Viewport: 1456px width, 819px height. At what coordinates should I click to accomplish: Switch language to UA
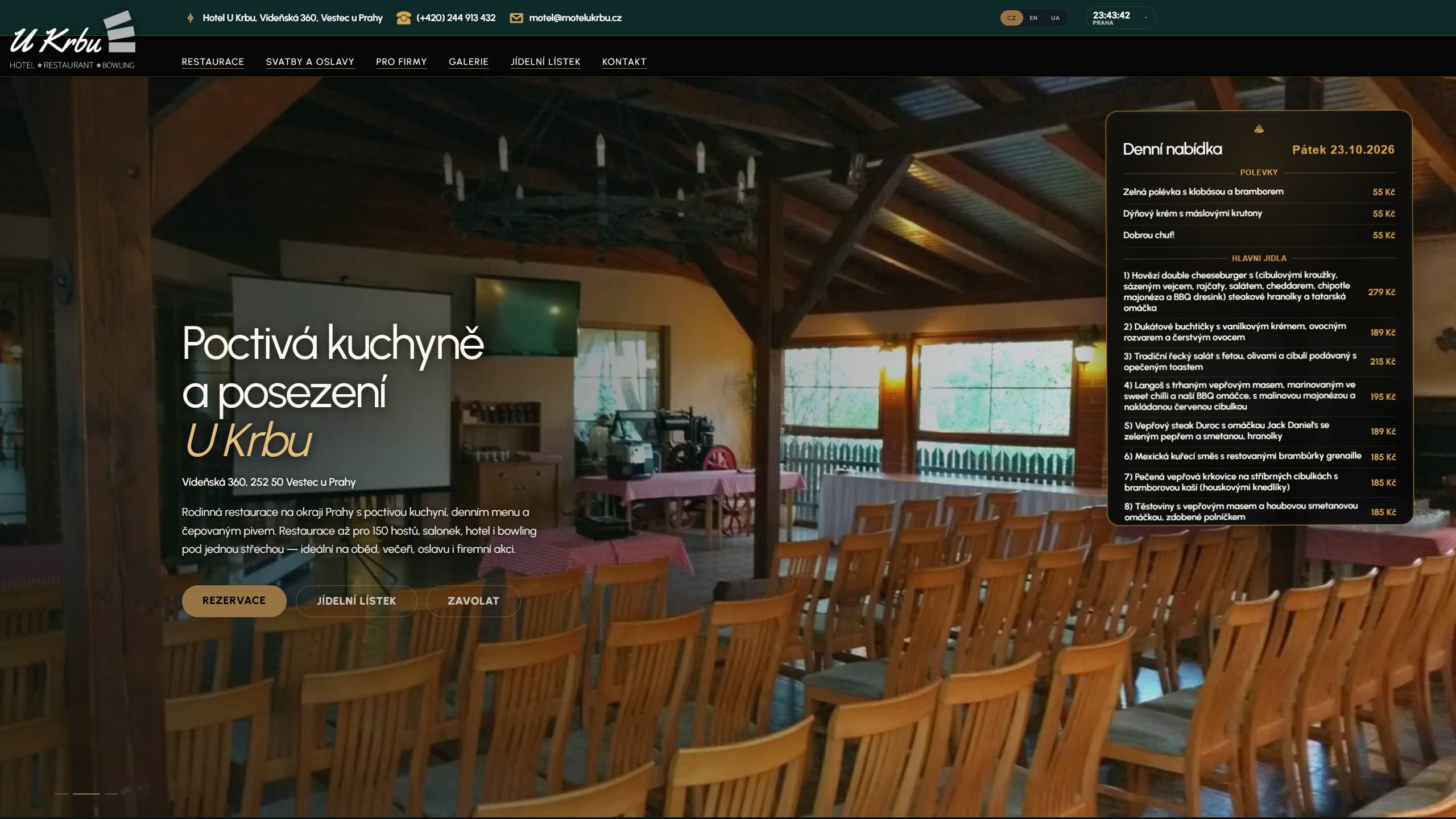[x=1056, y=18]
